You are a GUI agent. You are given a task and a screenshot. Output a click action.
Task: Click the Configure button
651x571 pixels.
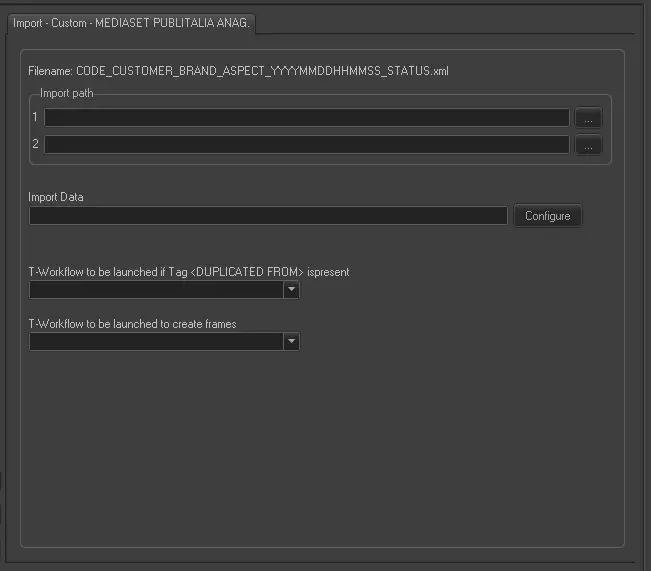[x=547, y=216]
